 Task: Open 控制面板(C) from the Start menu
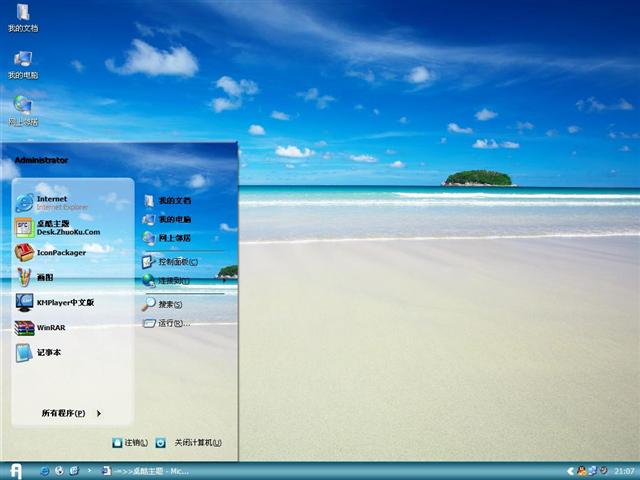[176, 262]
